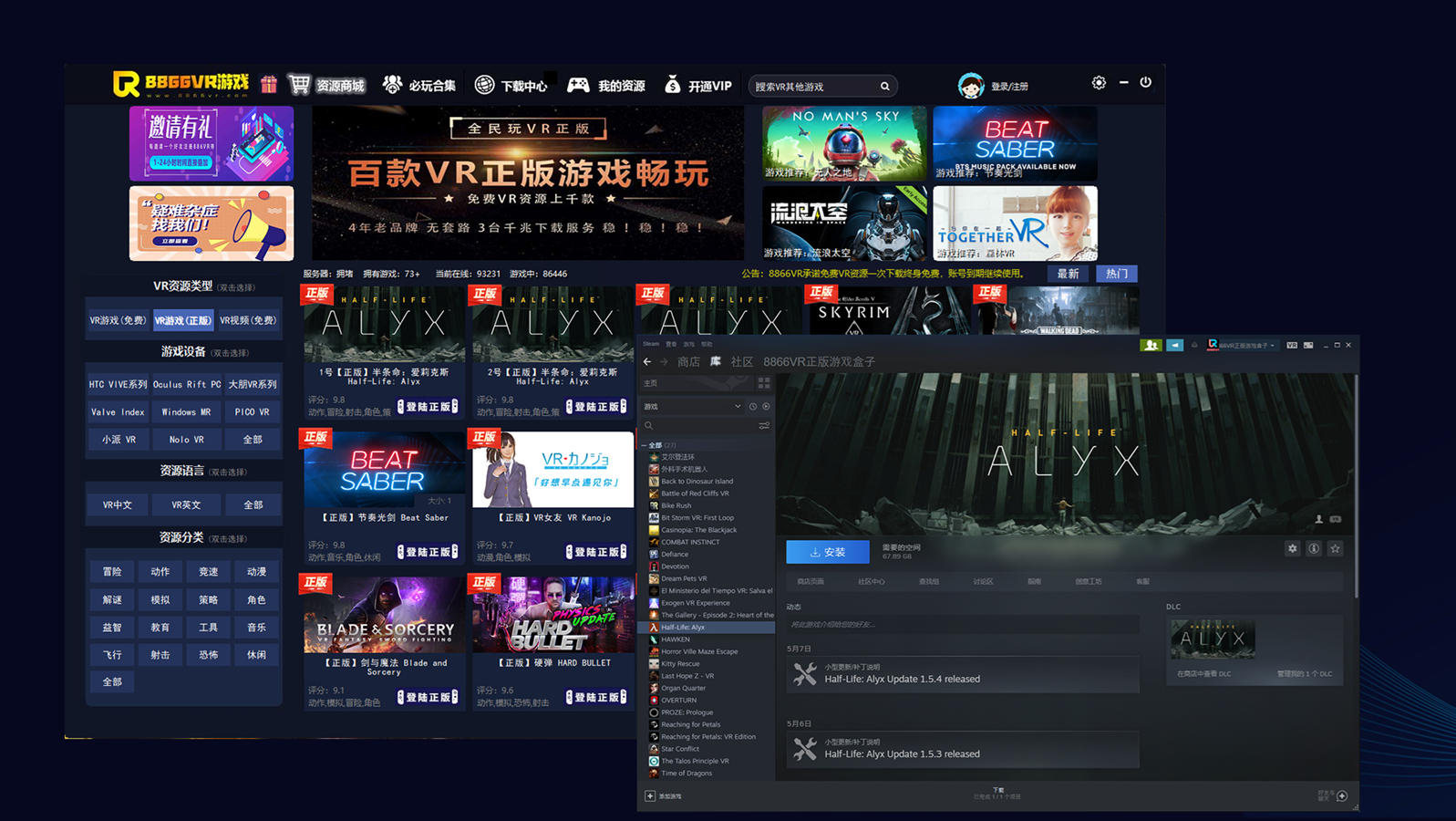Screen dimensions: 1456x821
Task: Click the 我的资源 gamepad icon
Action: click(578, 85)
